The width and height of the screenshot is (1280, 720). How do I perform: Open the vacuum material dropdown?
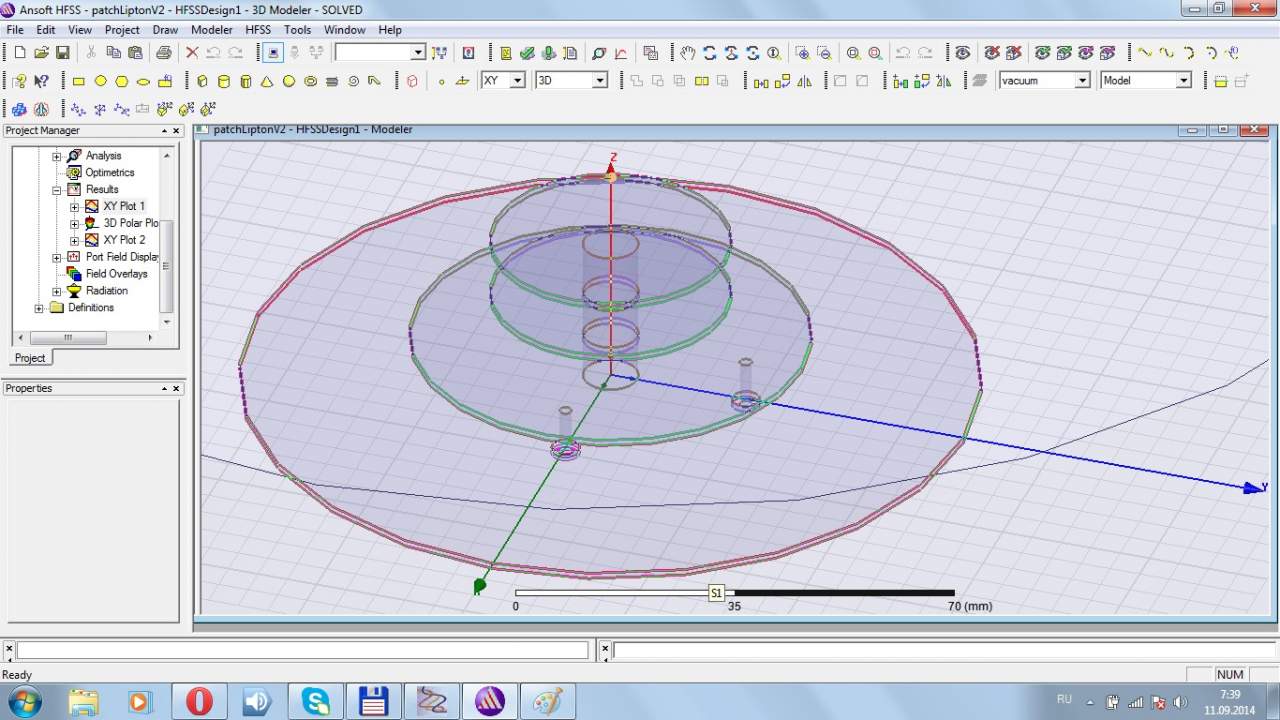(1082, 81)
